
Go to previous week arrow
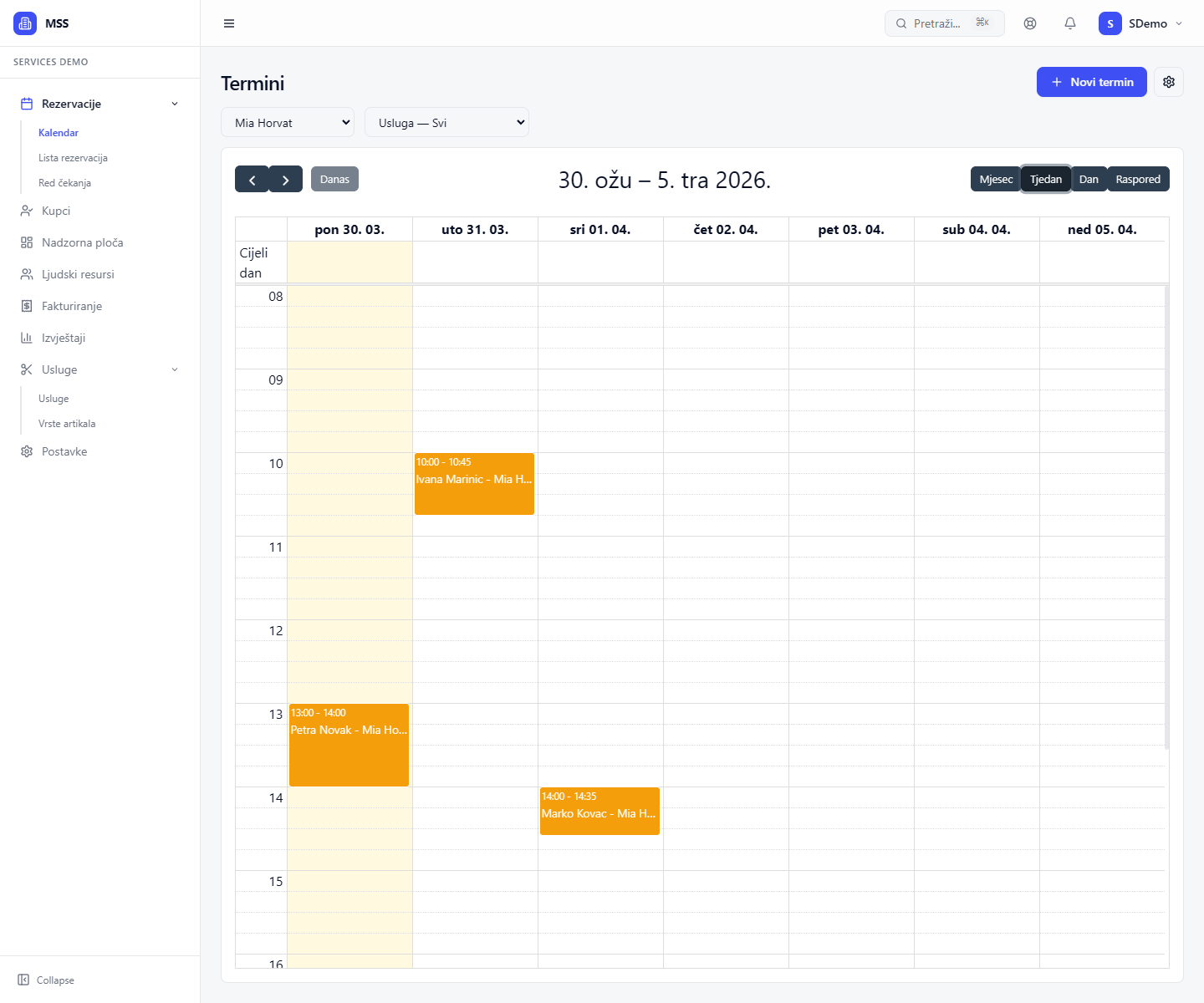252,180
